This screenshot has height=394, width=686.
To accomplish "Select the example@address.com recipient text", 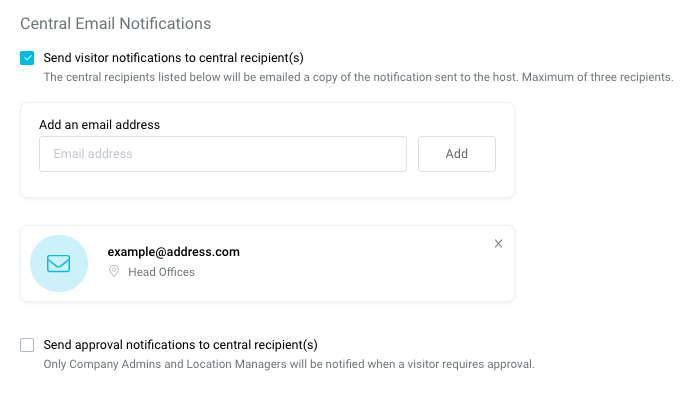I will tap(174, 252).
